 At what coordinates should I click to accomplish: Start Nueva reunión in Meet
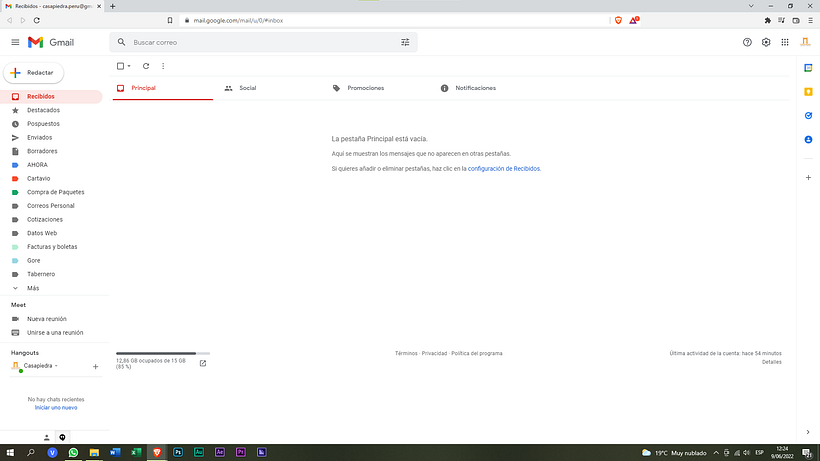point(47,319)
